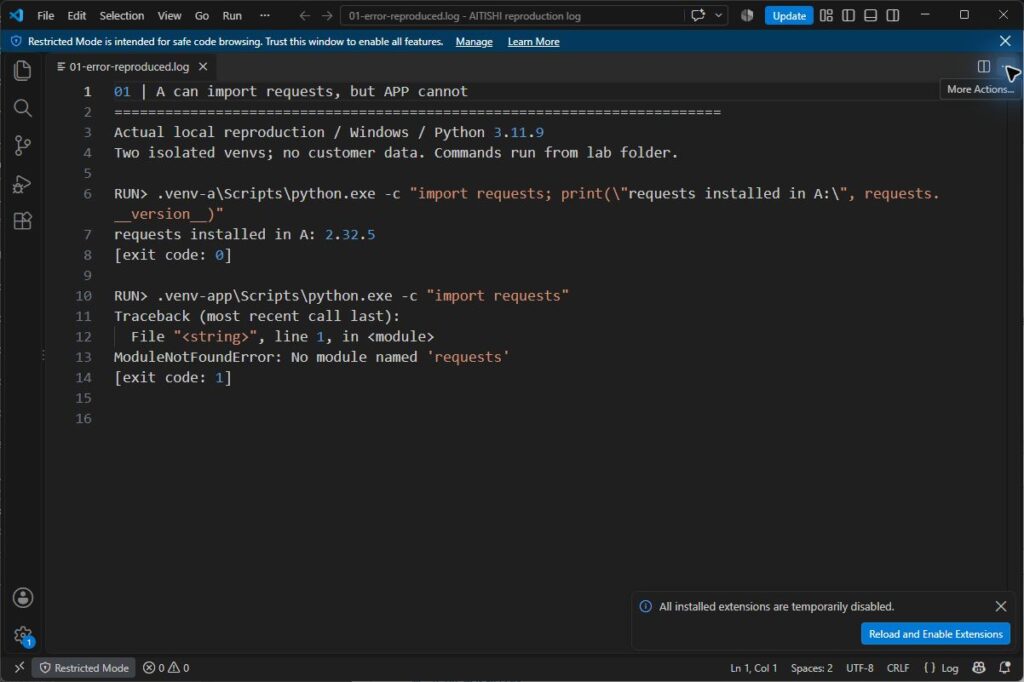Click Reload and Enable Extensions
Image resolution: width=1024 pixels, height=682 pixels.
pyautogui.click(x=935, y=634)
